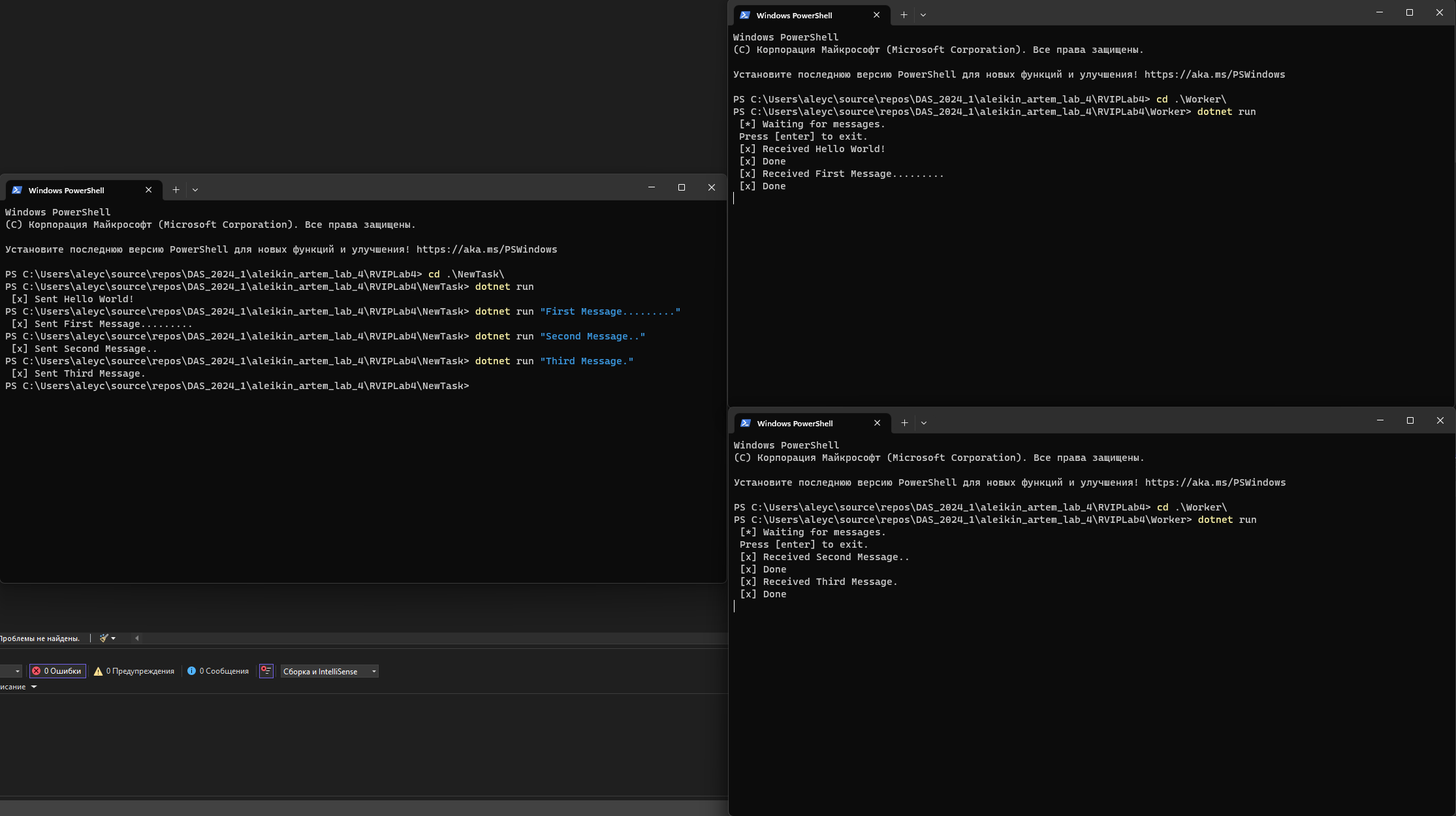Open new tab in NewTask PowerShell window
The height and width of the screenshot is (816, 1456).
(x=176, y=190)
